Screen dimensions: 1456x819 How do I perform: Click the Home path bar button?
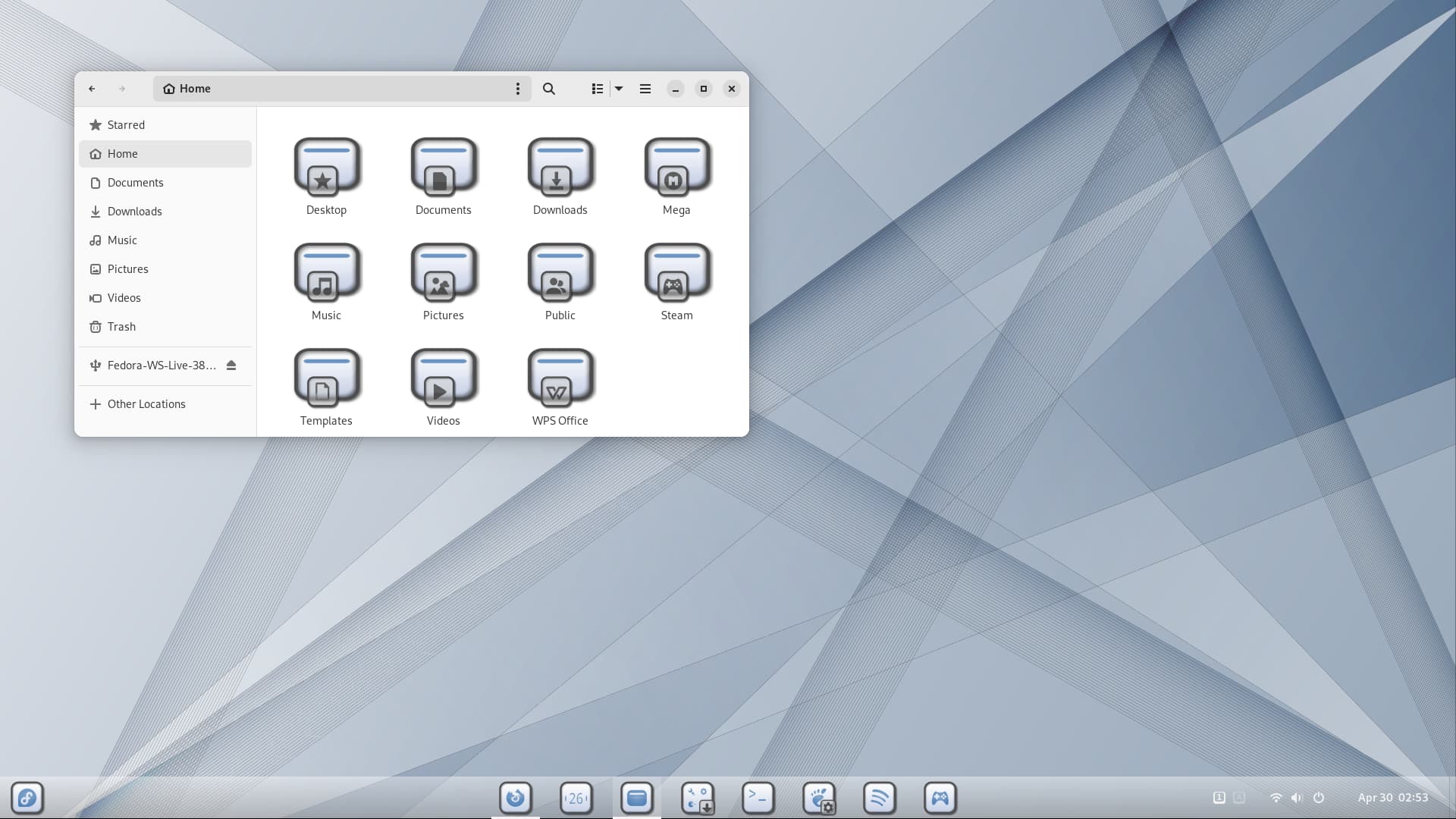click(187, 89)
